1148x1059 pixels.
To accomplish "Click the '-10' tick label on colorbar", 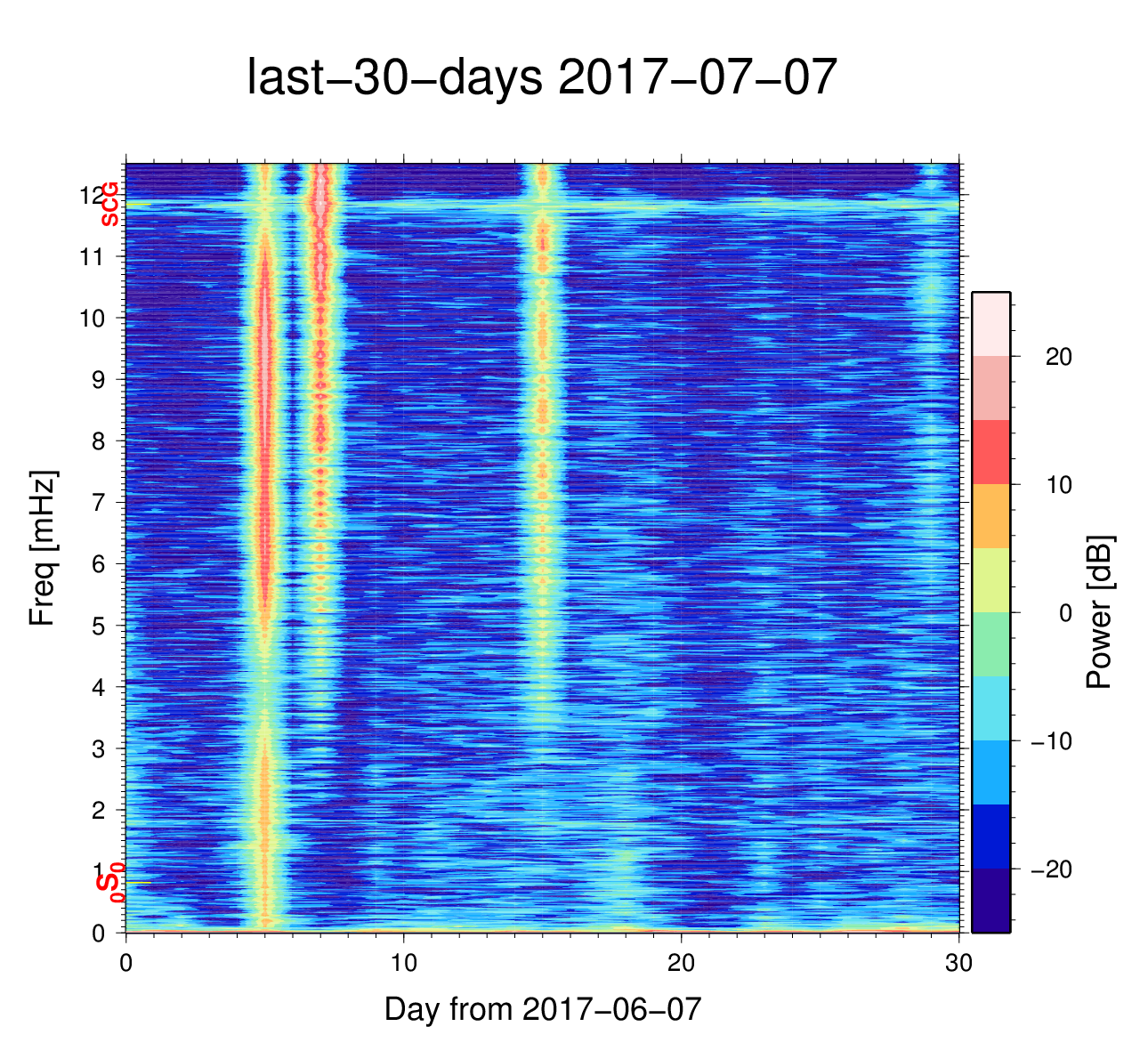I will [x=1051, y=741].
